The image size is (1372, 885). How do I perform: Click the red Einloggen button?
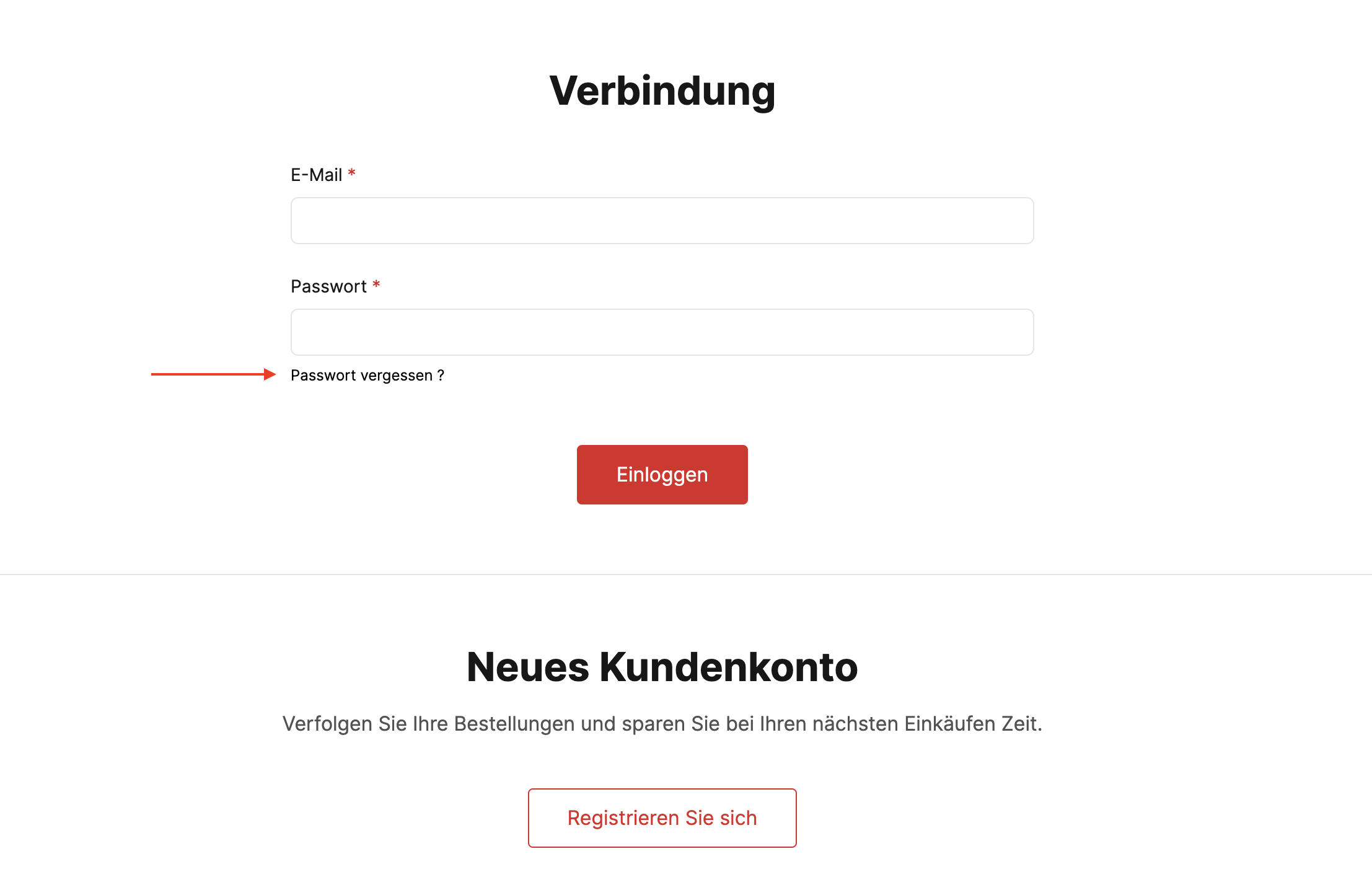point(662,475)
